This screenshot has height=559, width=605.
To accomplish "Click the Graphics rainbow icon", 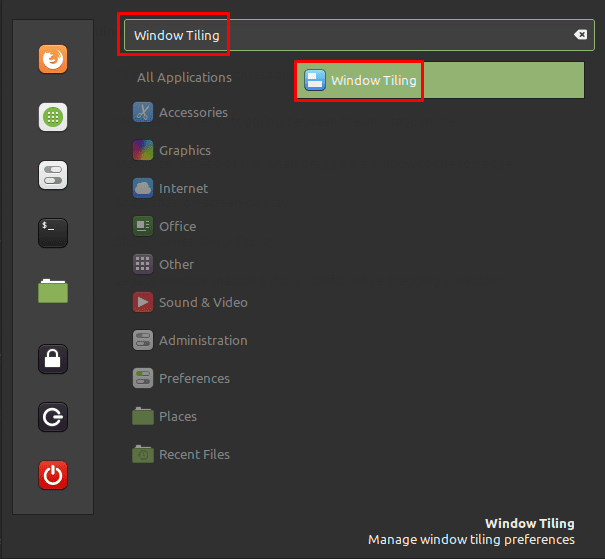I will [x=143, y=150].
